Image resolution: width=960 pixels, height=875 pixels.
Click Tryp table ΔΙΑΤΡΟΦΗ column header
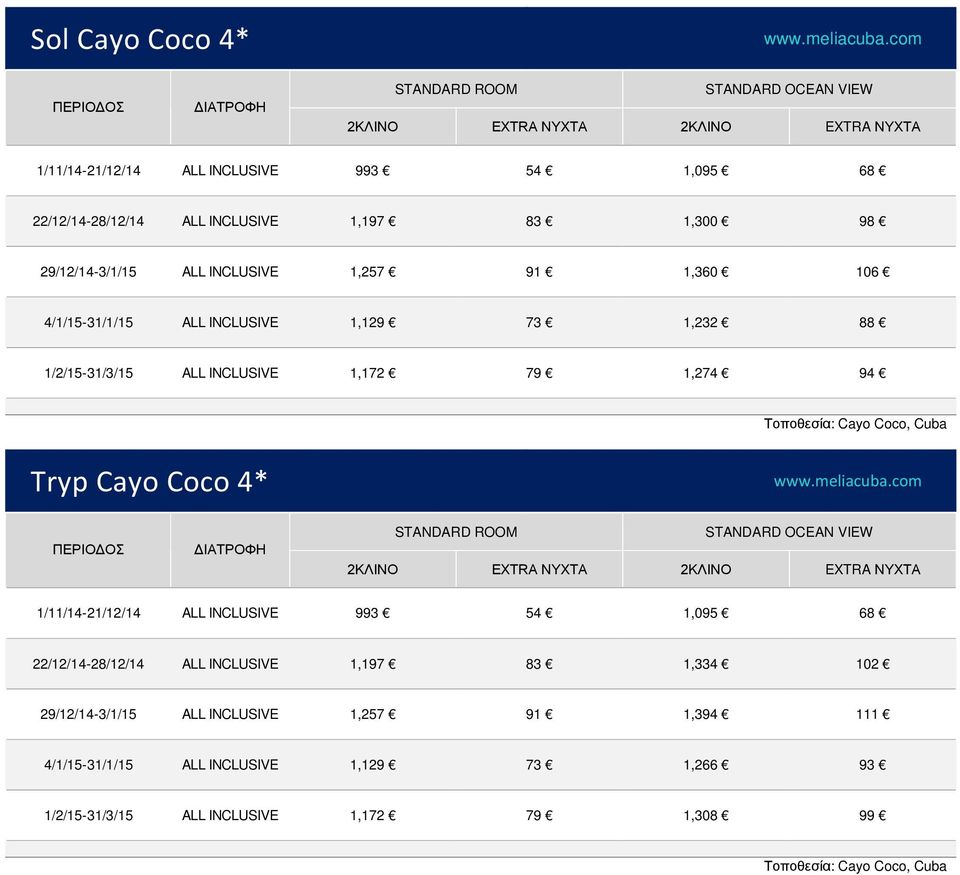[230, 550]
